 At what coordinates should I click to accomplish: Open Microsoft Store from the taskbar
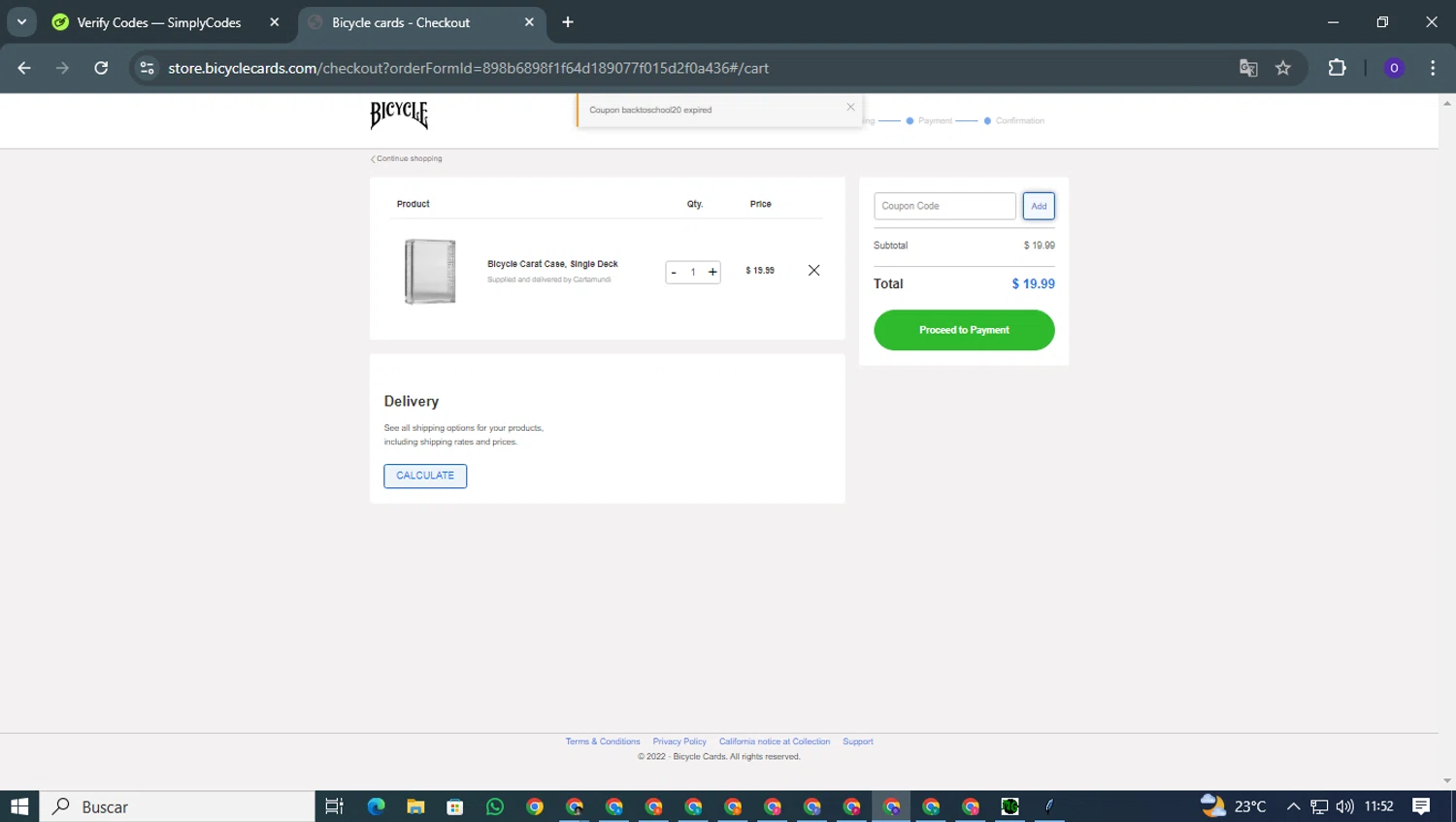click(x=455, y=806)
